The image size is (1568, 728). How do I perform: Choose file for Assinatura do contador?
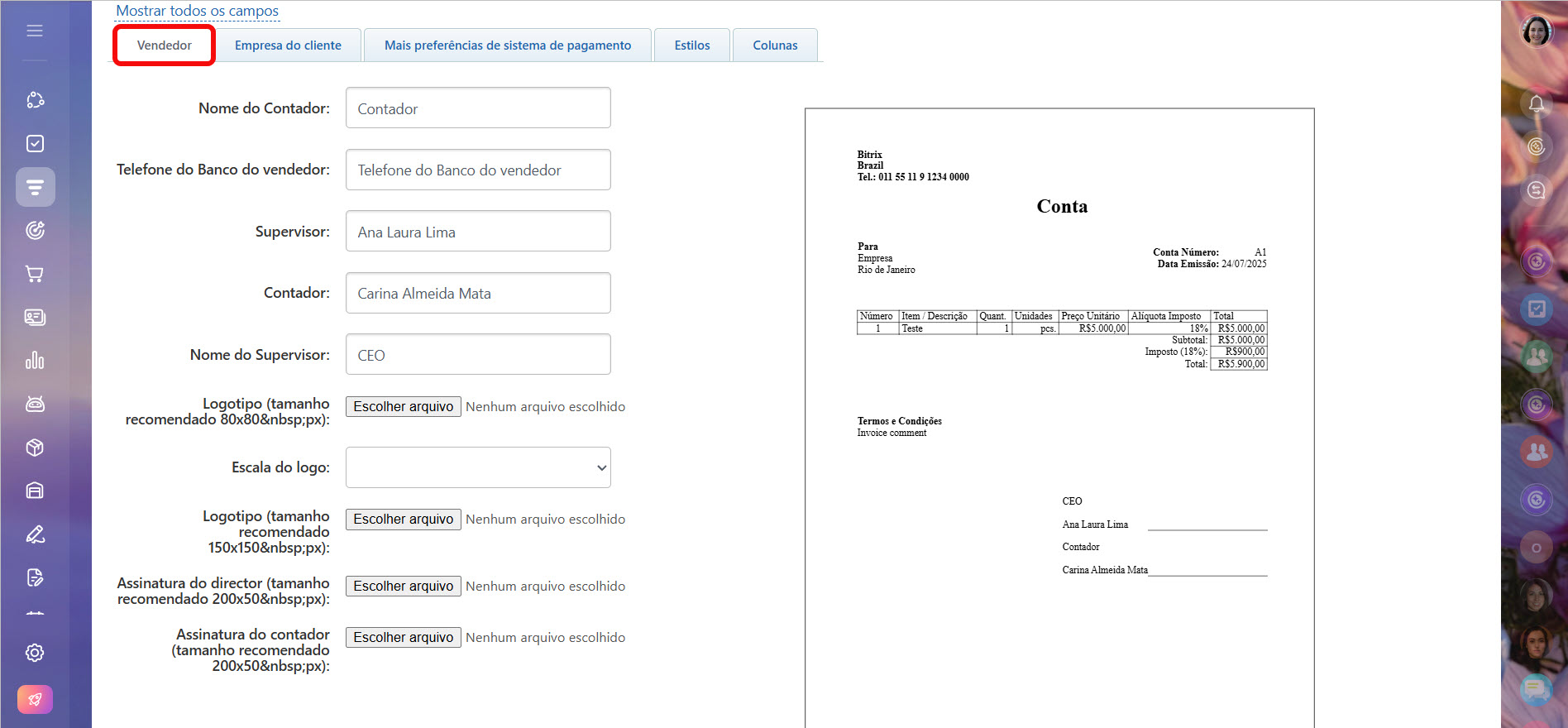[x=403, y=637]
